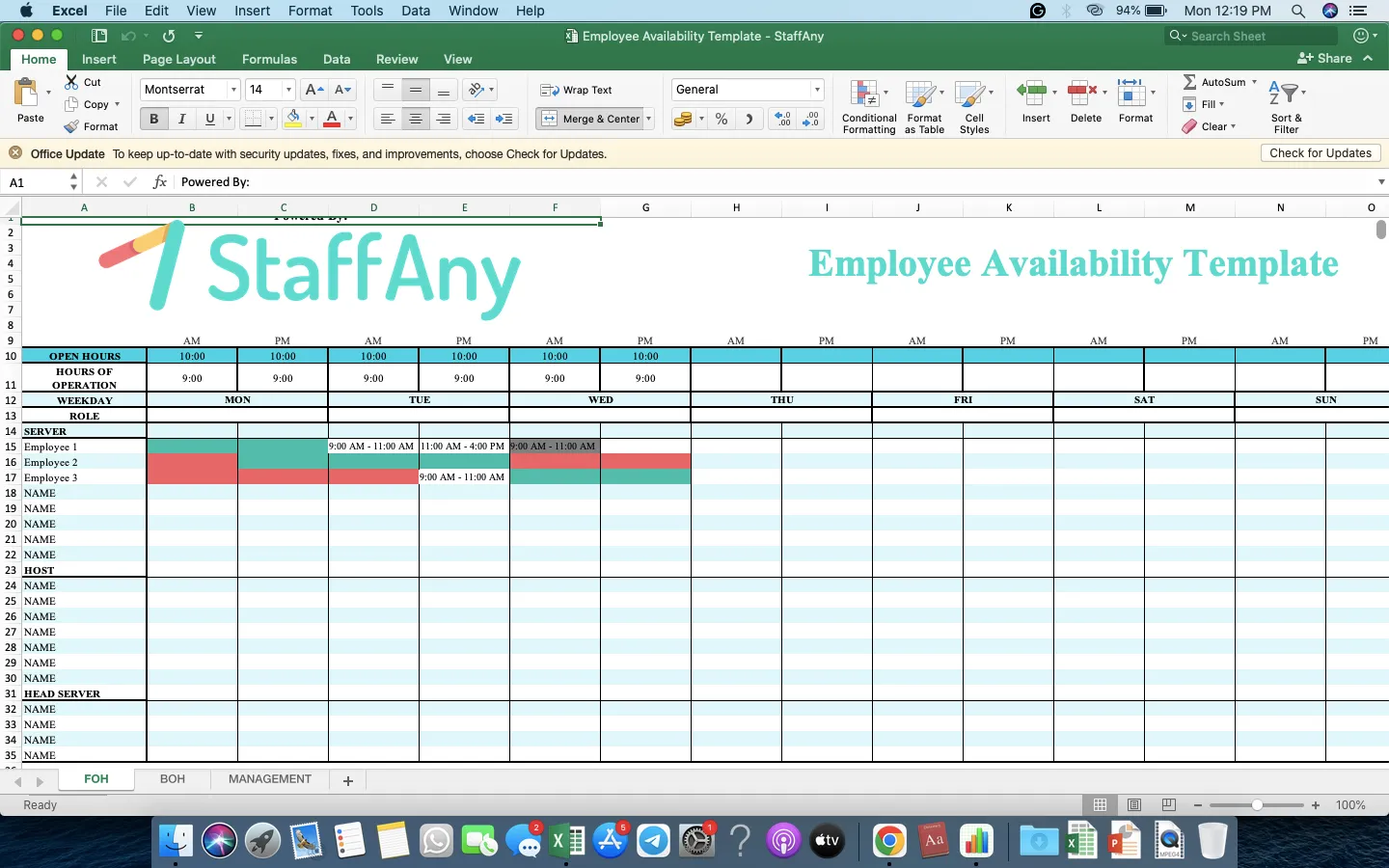Open the Page Layout ribbon tab
Viewport: 1389px width, 868px height.
click(179, 59)
